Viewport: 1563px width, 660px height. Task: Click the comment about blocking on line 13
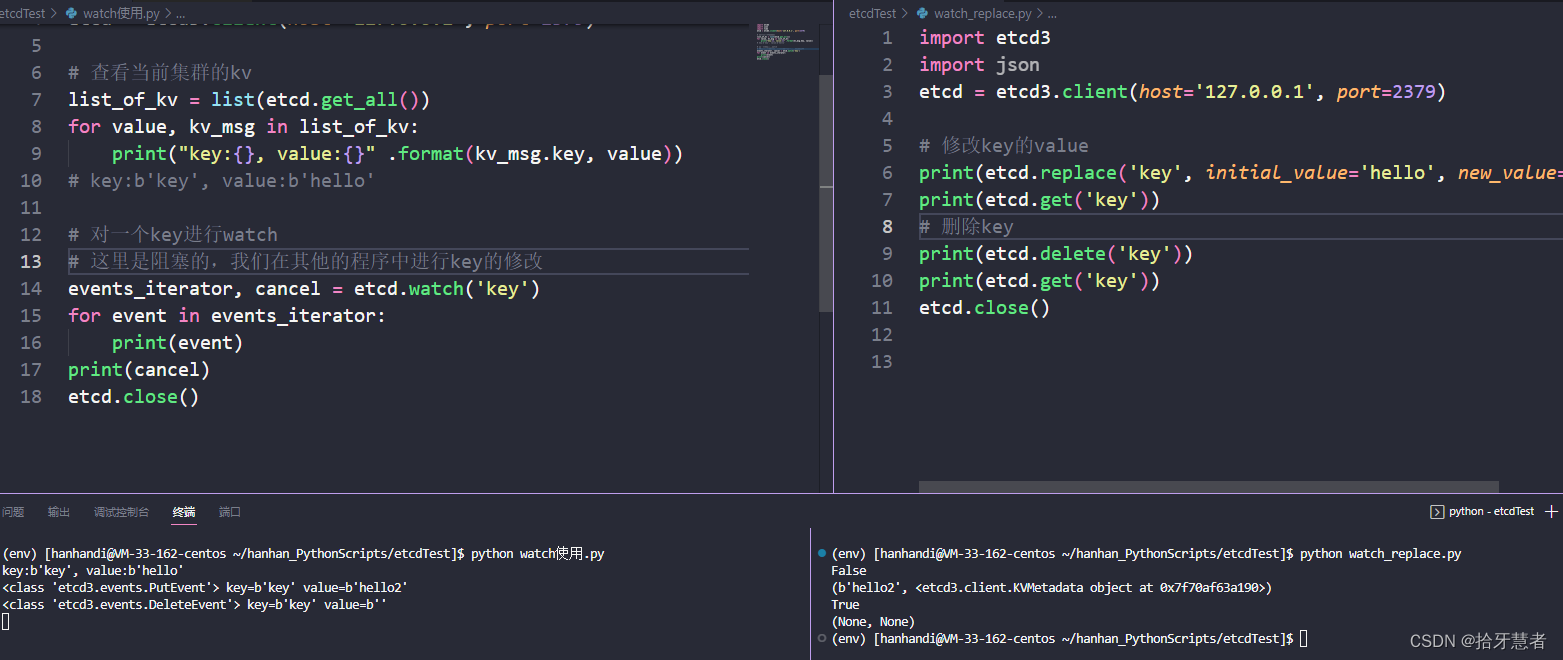pyautogui.click(x=306, y=262)
